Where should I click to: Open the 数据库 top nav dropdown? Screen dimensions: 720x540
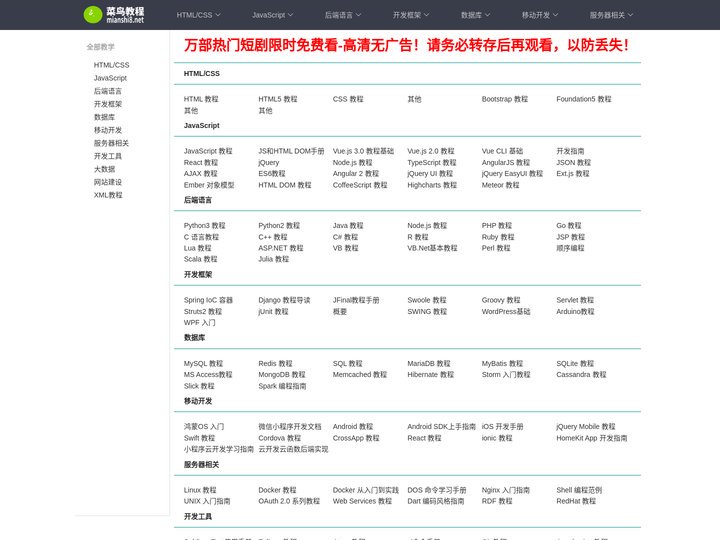tap(475, 15)
